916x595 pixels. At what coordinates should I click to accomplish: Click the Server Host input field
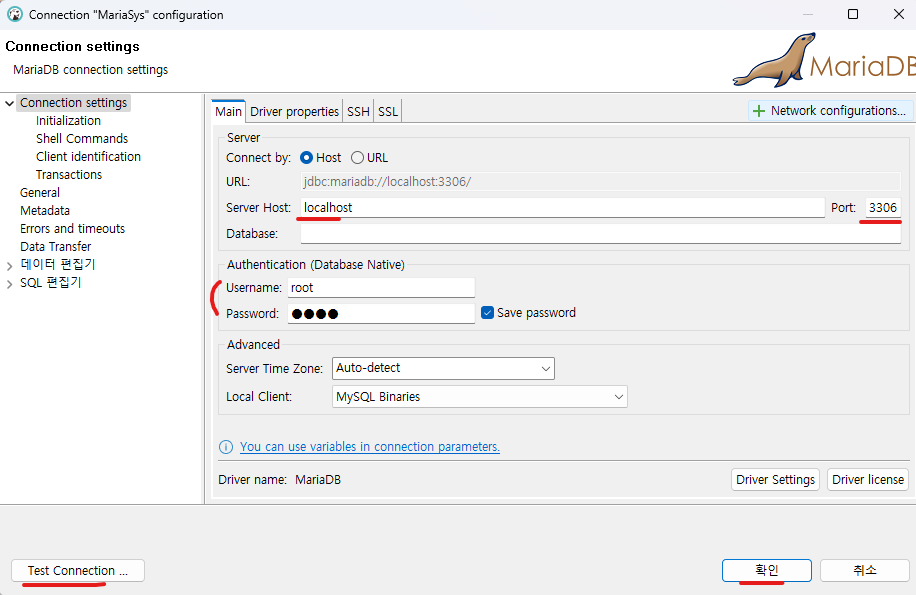coord(563,207)
